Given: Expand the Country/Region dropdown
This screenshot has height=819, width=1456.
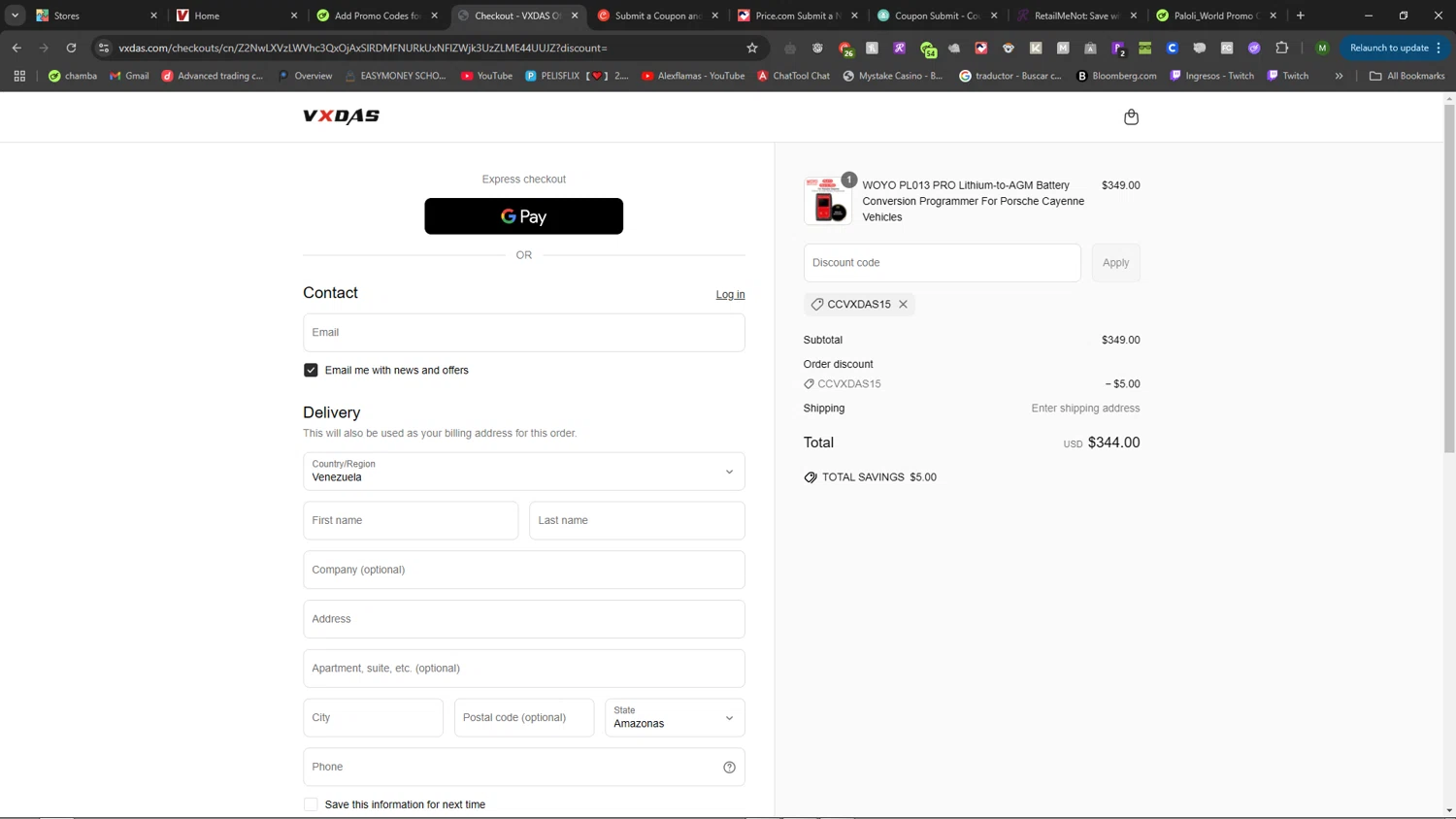Looking at the screenshot, I should (x=524, y=472).
